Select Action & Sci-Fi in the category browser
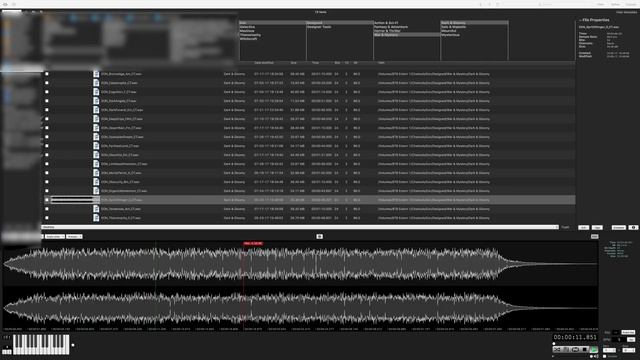The image size is (640, 360). tap(386, 23)
